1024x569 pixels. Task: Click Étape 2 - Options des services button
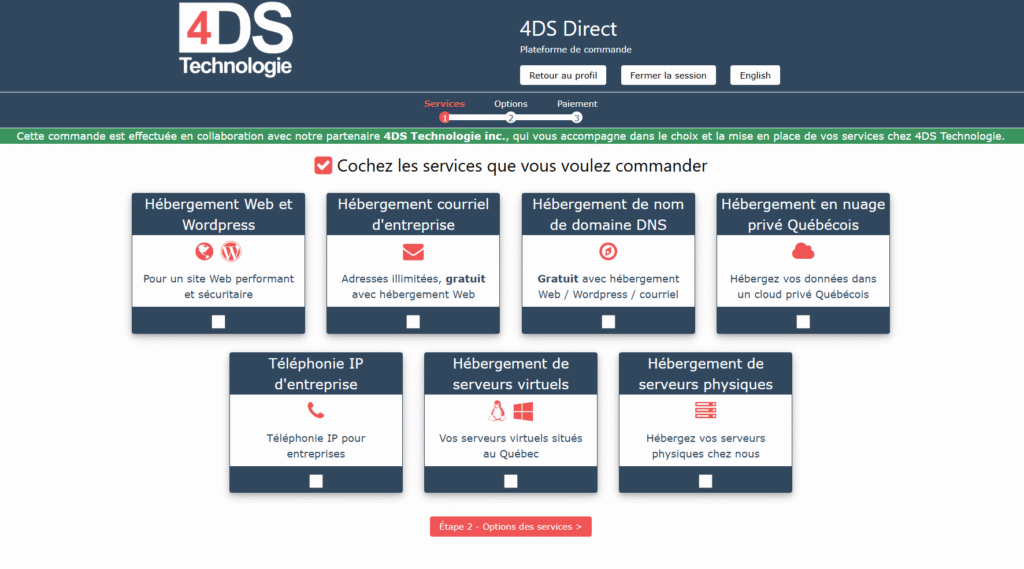click(x=511, y=527)
